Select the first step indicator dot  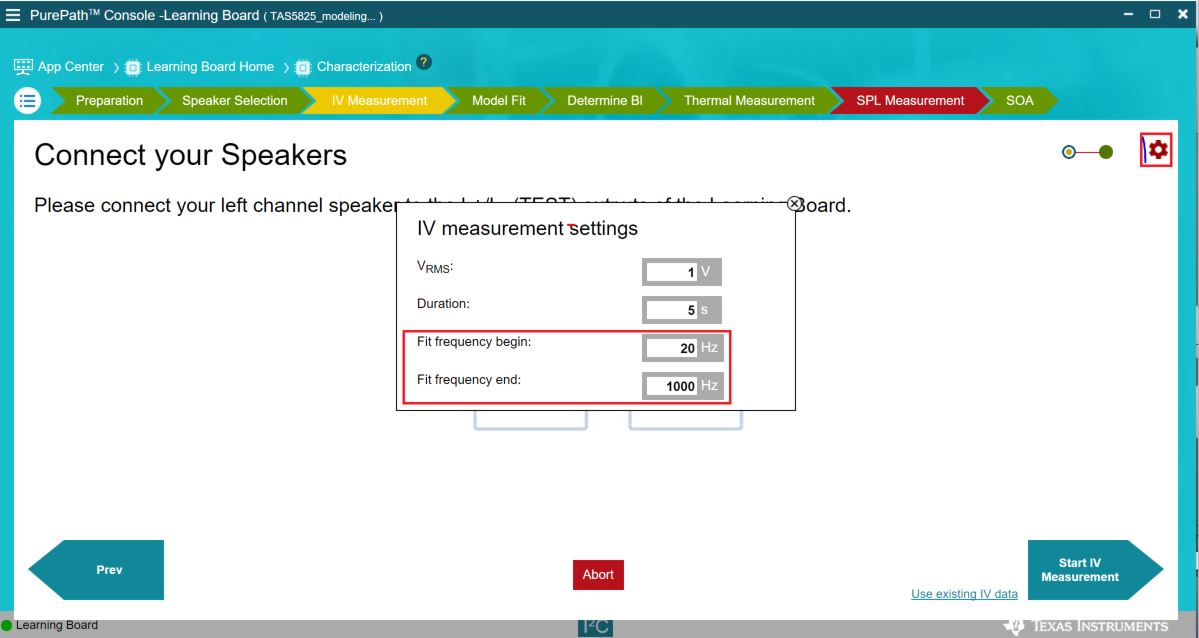1069,152
